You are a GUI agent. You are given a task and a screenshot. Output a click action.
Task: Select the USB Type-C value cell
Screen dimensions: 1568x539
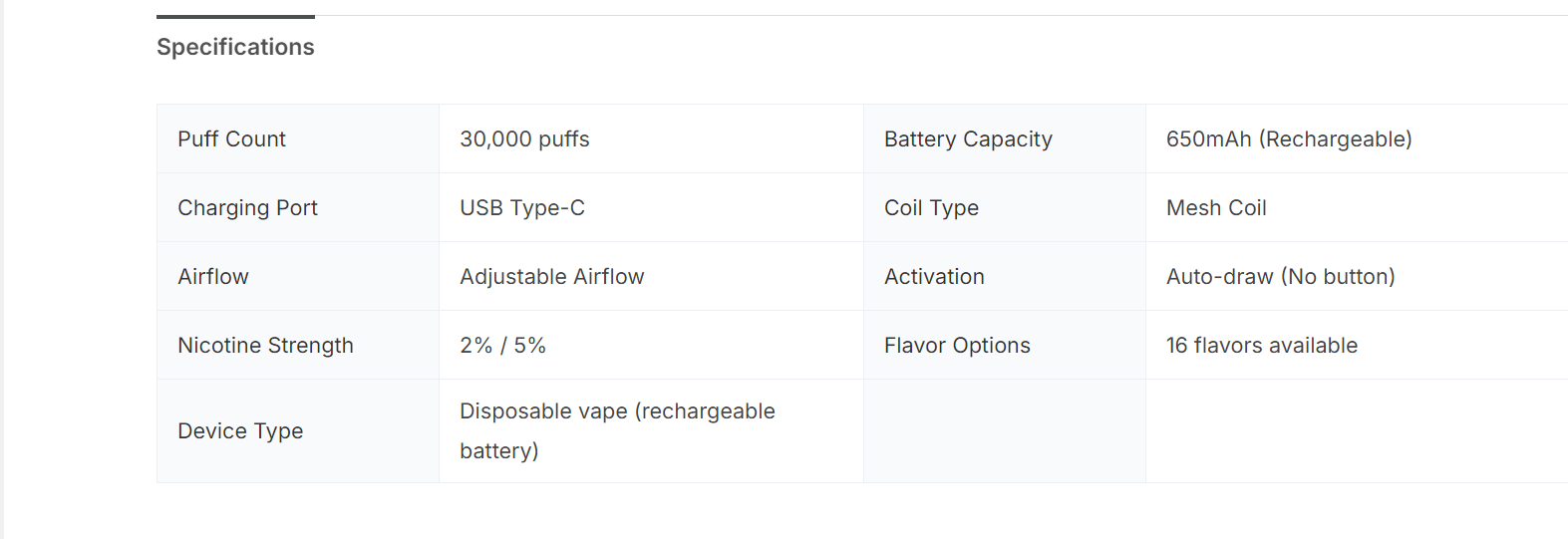pos(522,208)
